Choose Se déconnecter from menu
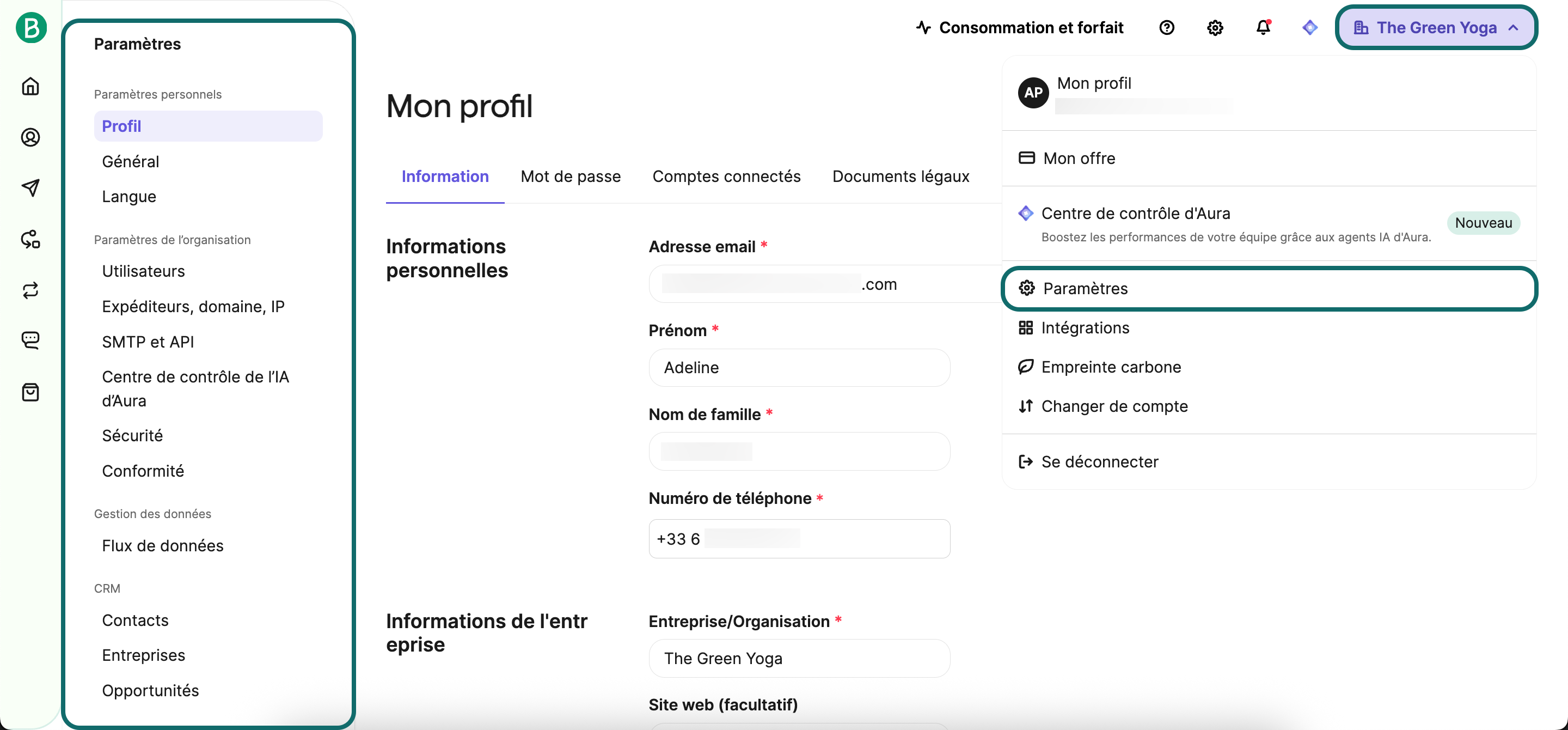 [1099, 461]
